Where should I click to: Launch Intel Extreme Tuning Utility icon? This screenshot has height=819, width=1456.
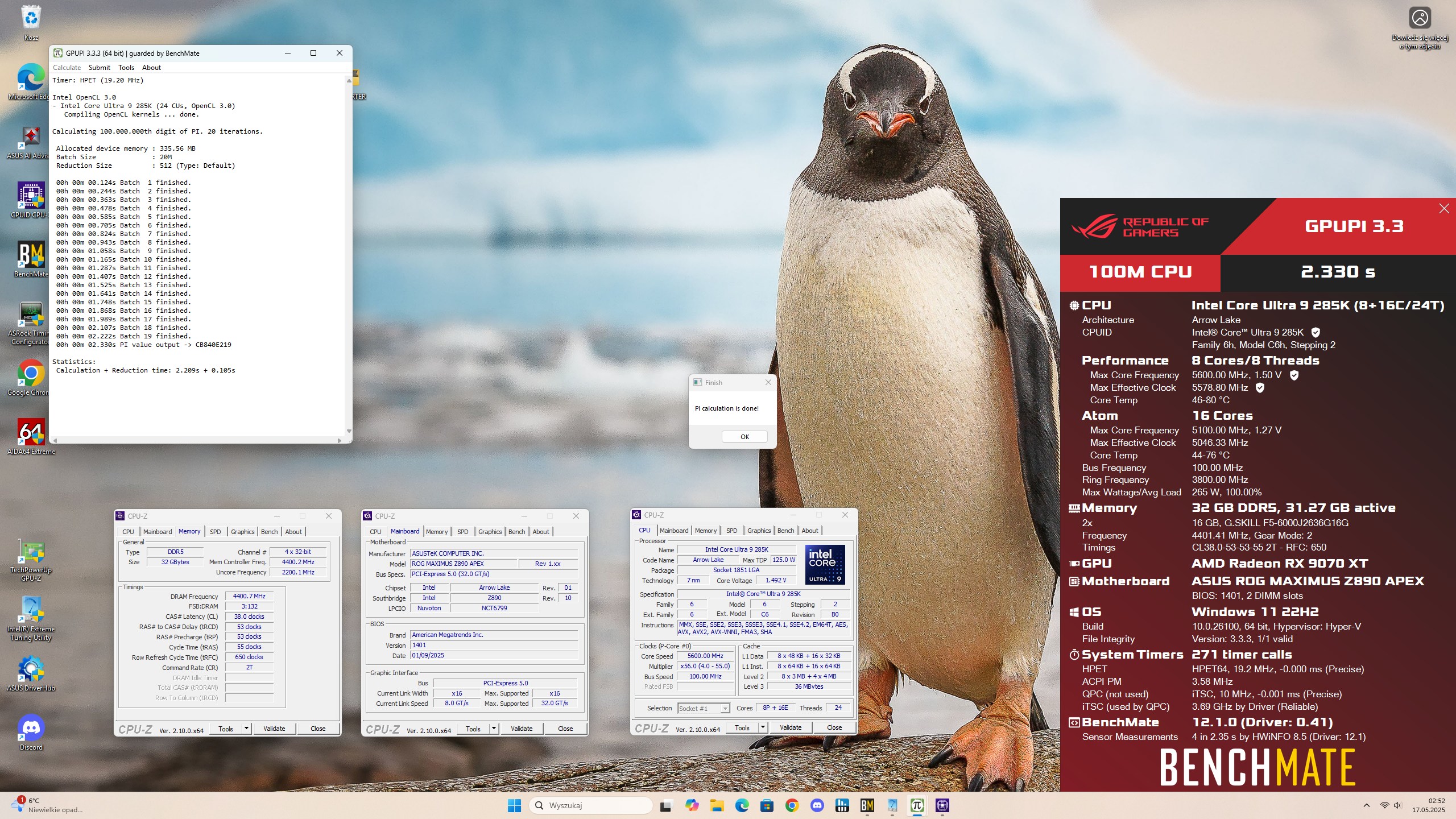tap(31, 619)
